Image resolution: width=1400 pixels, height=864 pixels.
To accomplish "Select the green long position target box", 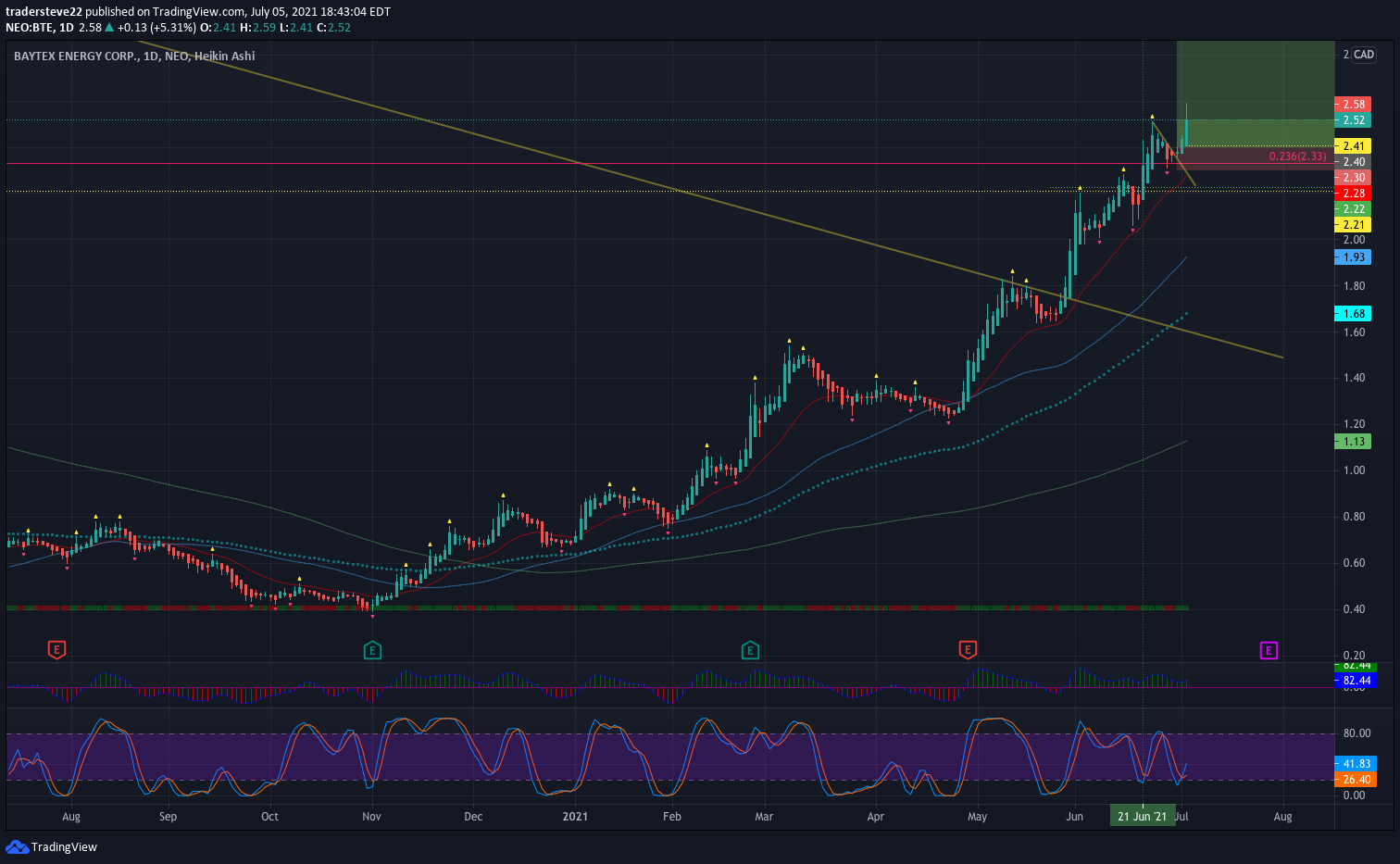I will [1256, 94].
